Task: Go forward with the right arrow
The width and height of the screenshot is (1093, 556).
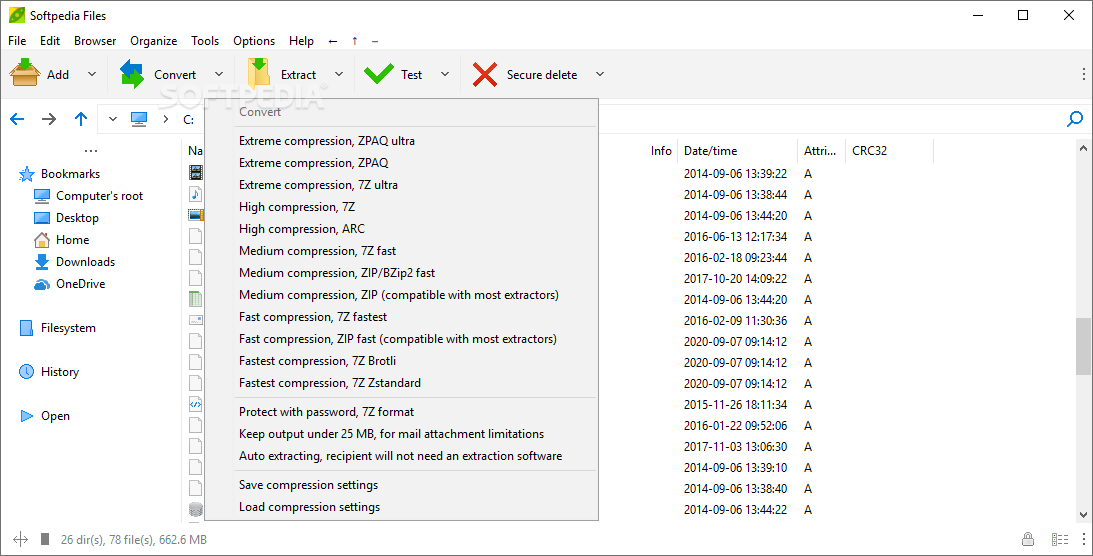Action: [x=49, y=119]
